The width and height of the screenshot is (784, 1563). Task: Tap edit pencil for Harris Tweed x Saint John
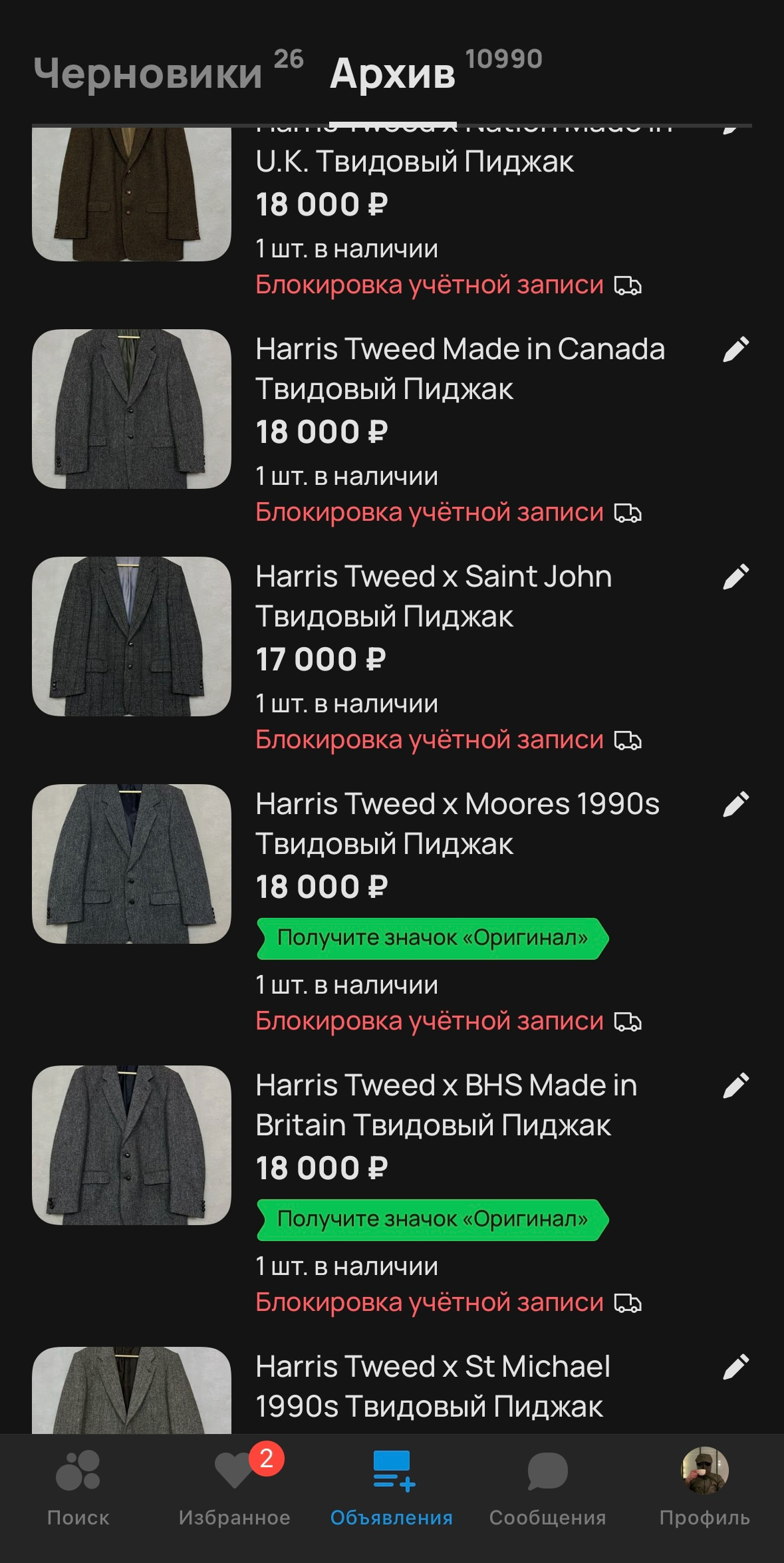pos(735,577)
